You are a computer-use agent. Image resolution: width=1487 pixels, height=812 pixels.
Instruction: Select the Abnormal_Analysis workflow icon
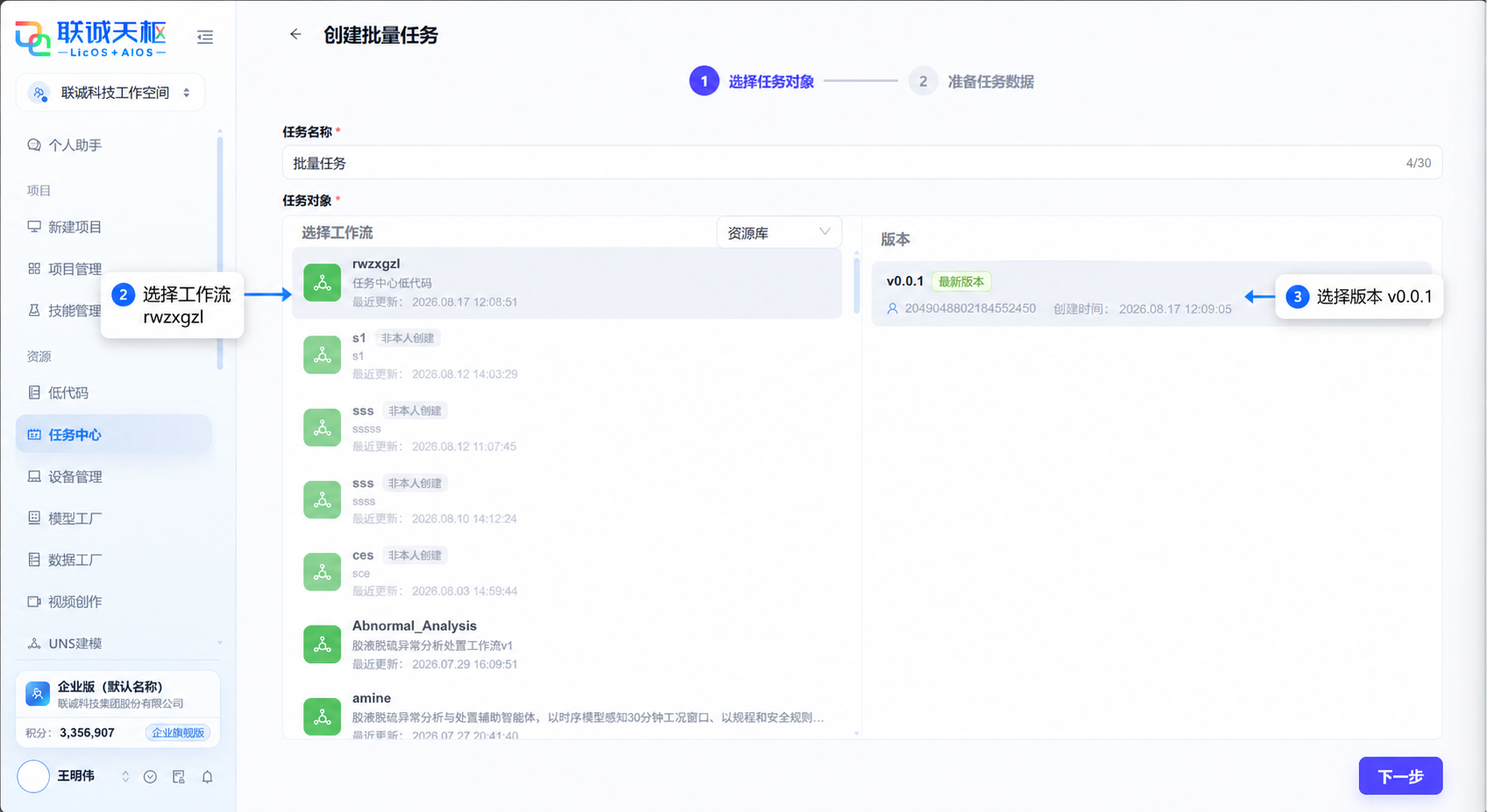click(x=322, y=645)
